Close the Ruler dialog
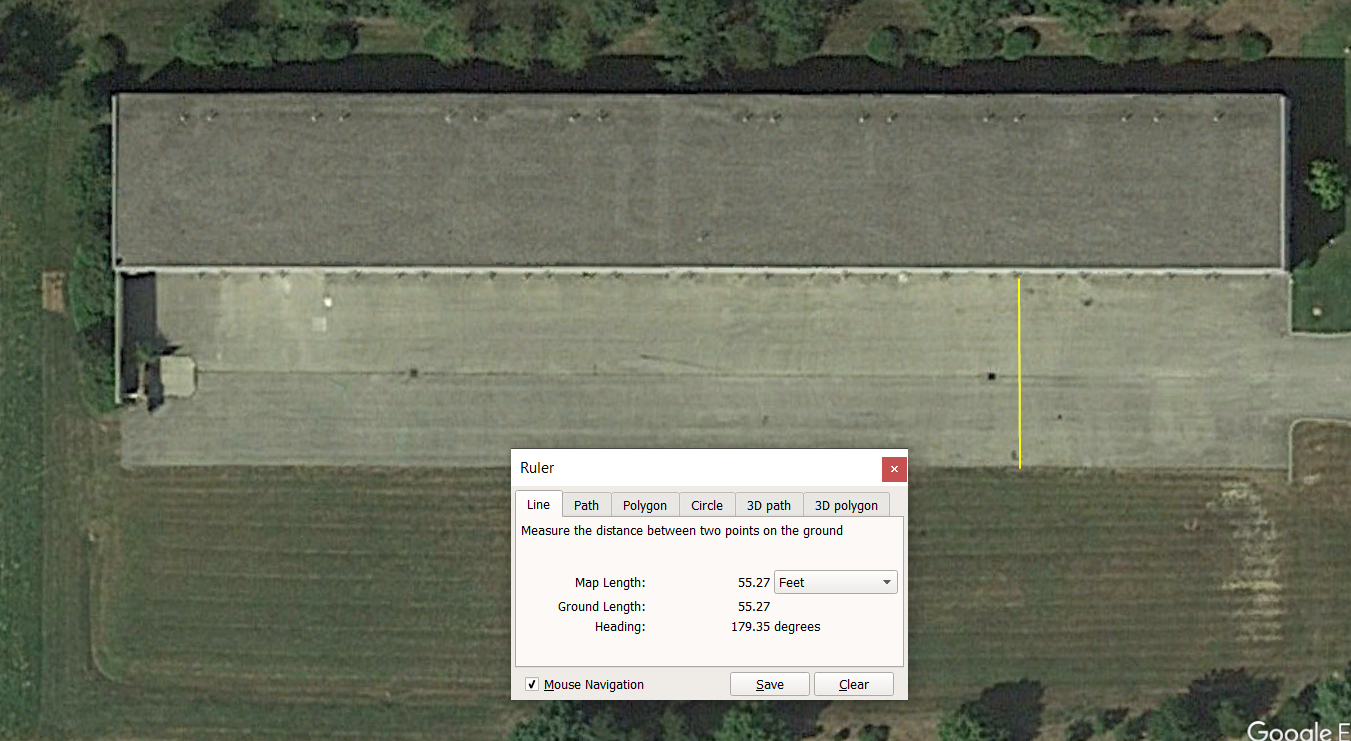1351x741 pixels. 894,468
